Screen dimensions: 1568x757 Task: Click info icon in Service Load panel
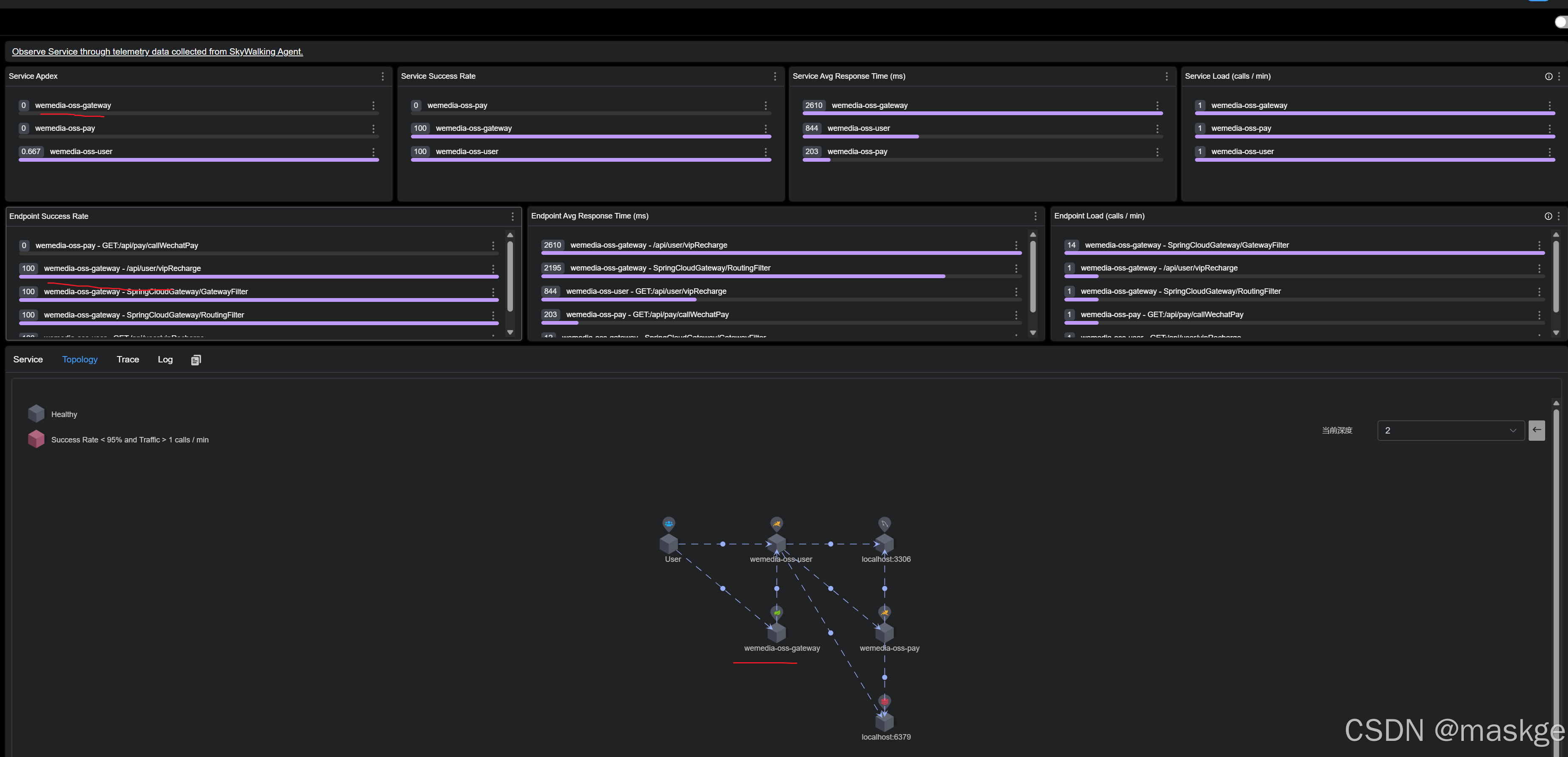pyautogui.click(x=1548, y=76)
